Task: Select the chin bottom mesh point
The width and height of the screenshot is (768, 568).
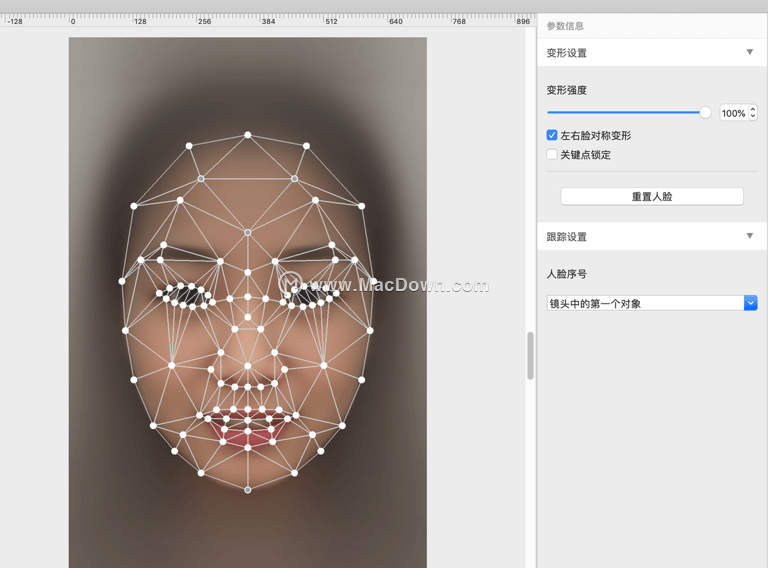Action: pos(248,490)
